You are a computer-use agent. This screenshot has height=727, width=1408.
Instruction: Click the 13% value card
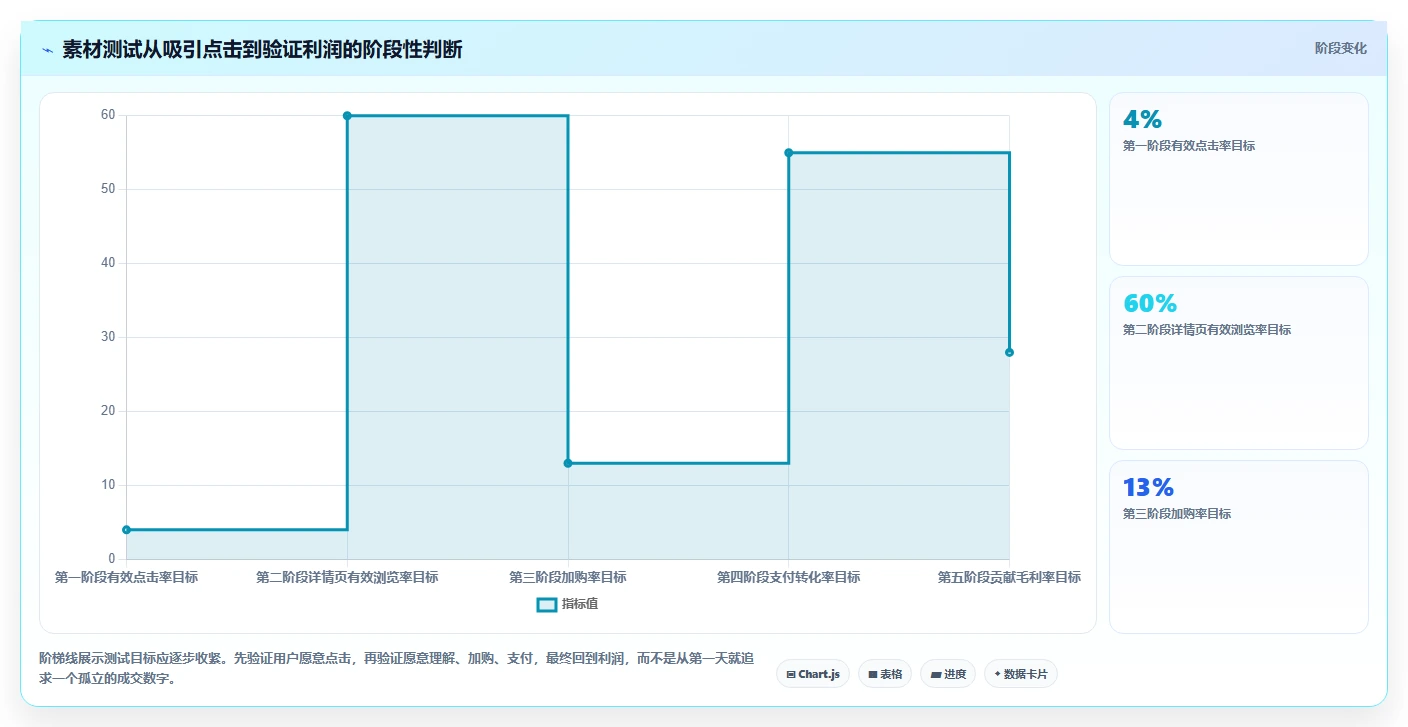[1238, 547]
